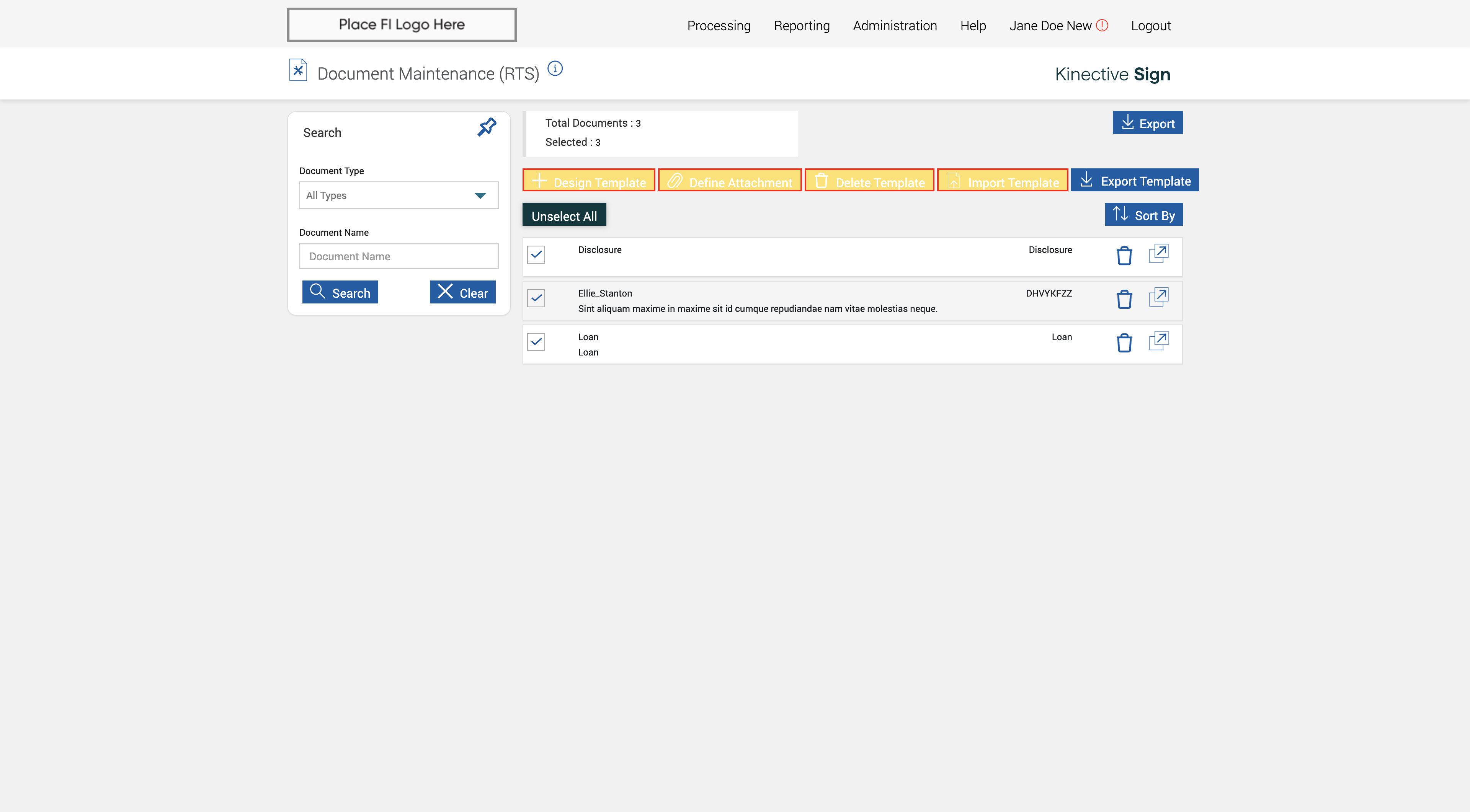
Task: Click the info icon beside Document Maintenance title
Action: 555,68
